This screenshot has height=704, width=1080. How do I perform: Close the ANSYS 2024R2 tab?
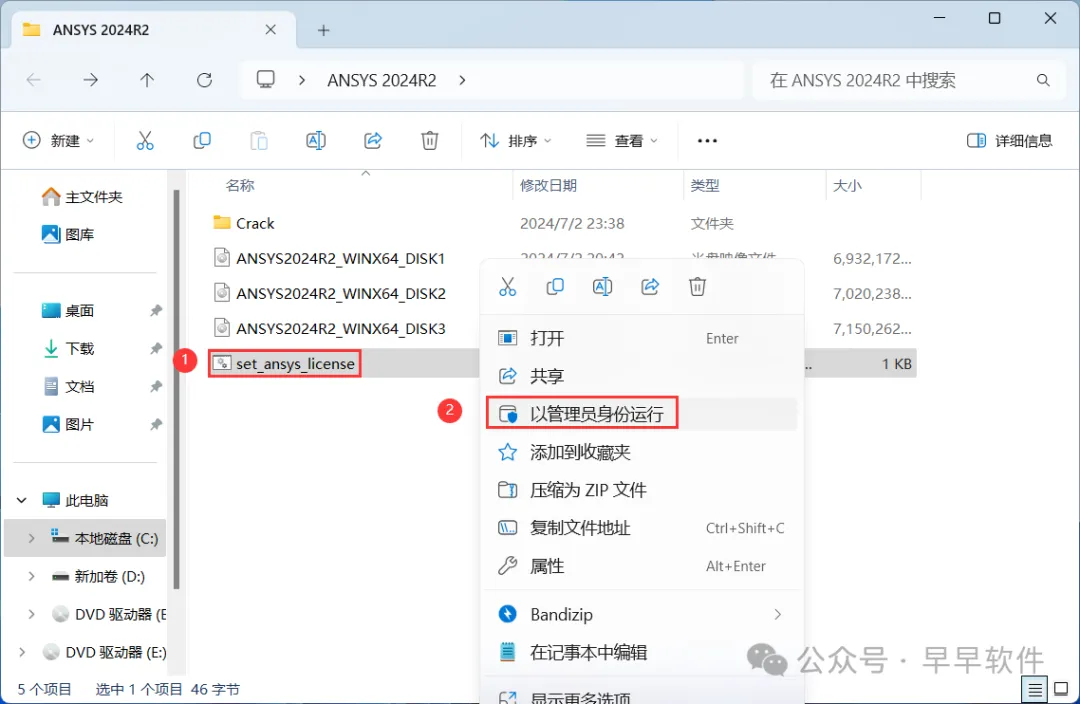coord(271,30)
